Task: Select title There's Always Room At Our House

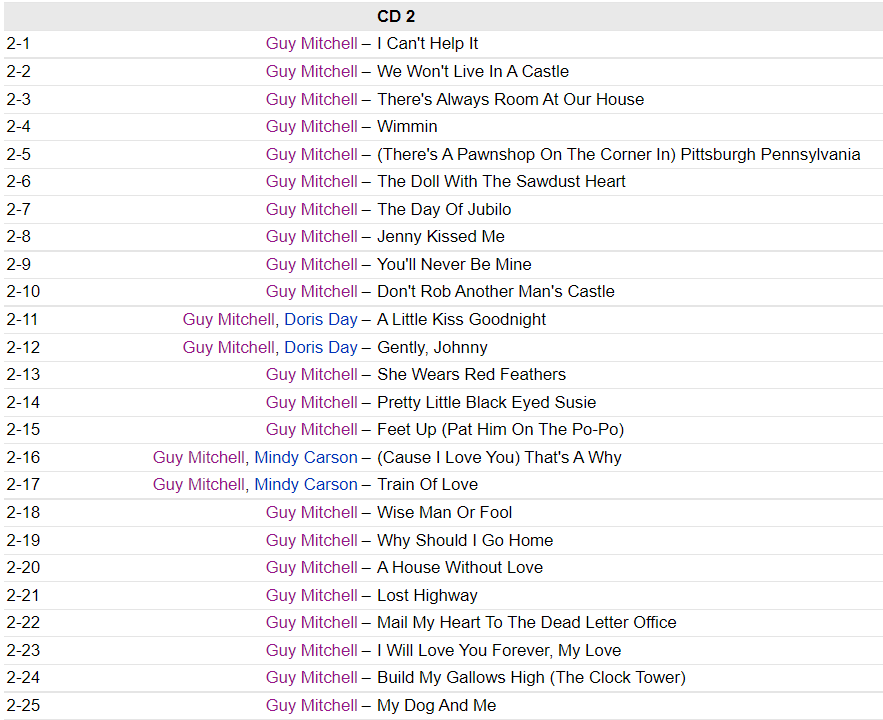Action: point(510,99)
